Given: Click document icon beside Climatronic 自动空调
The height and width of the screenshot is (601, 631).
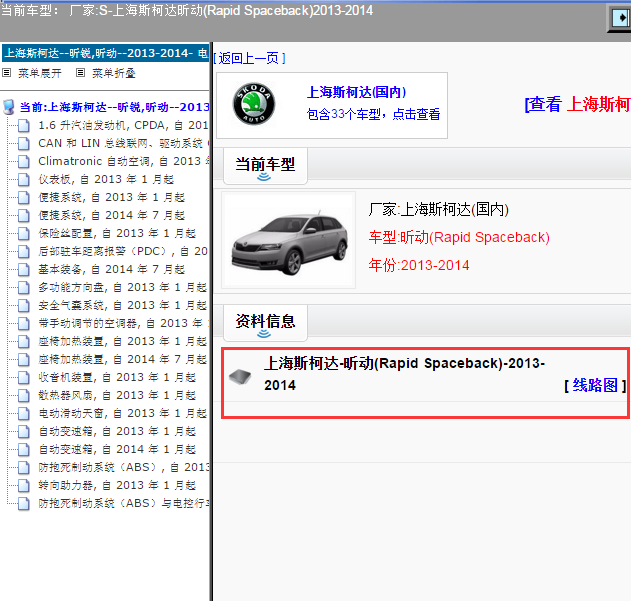Looking at the screenshot, I should [x=24, y=161].
